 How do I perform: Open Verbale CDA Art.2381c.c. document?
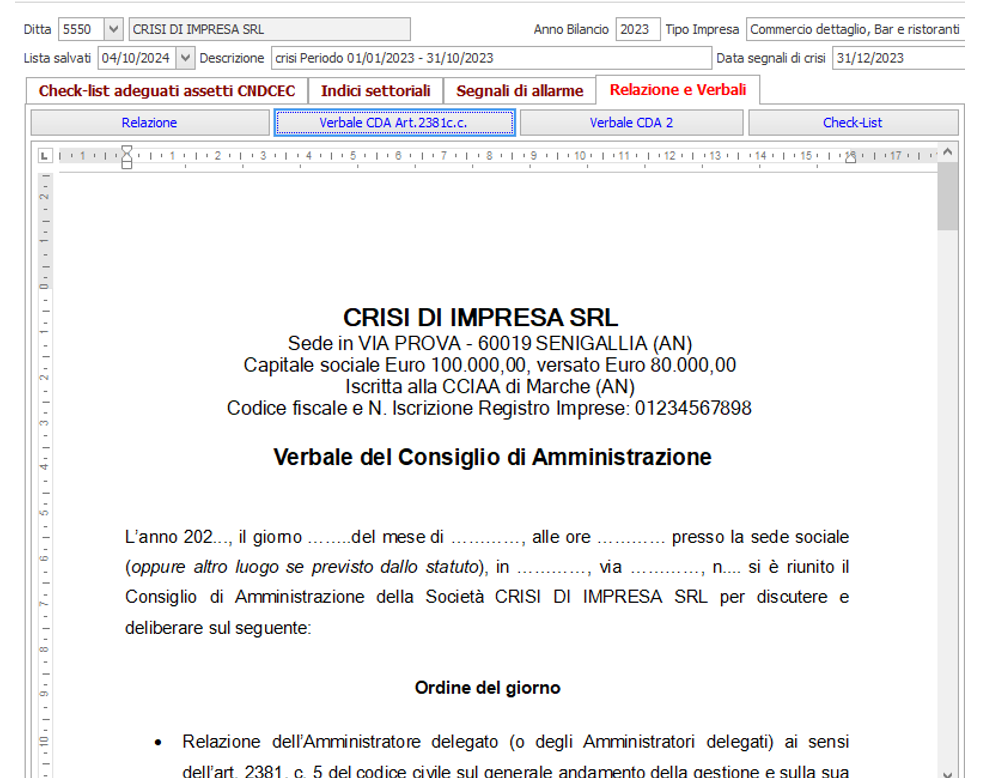click(x=394, y=122)
